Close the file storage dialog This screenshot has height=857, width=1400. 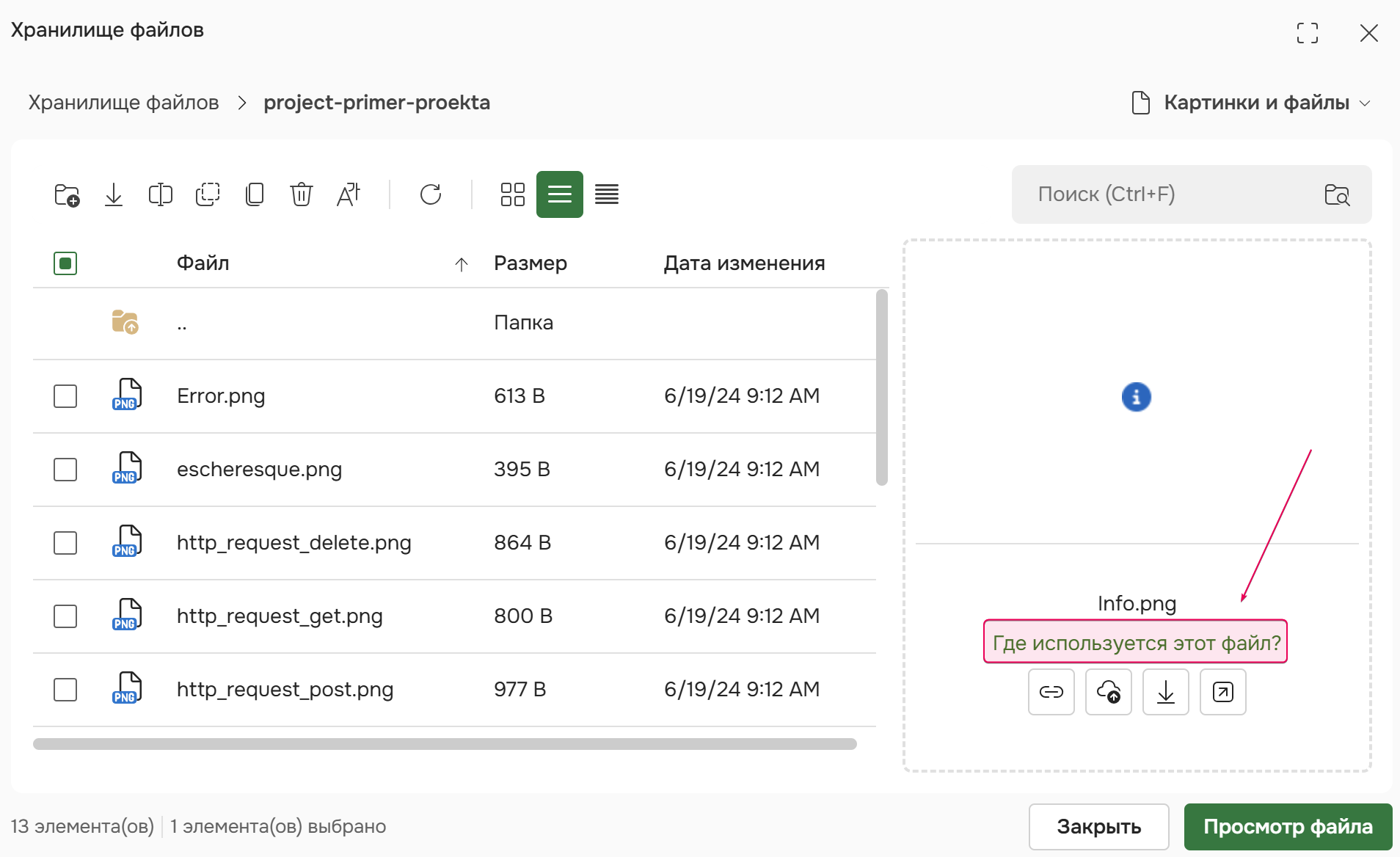click(x=1369, y=33)
